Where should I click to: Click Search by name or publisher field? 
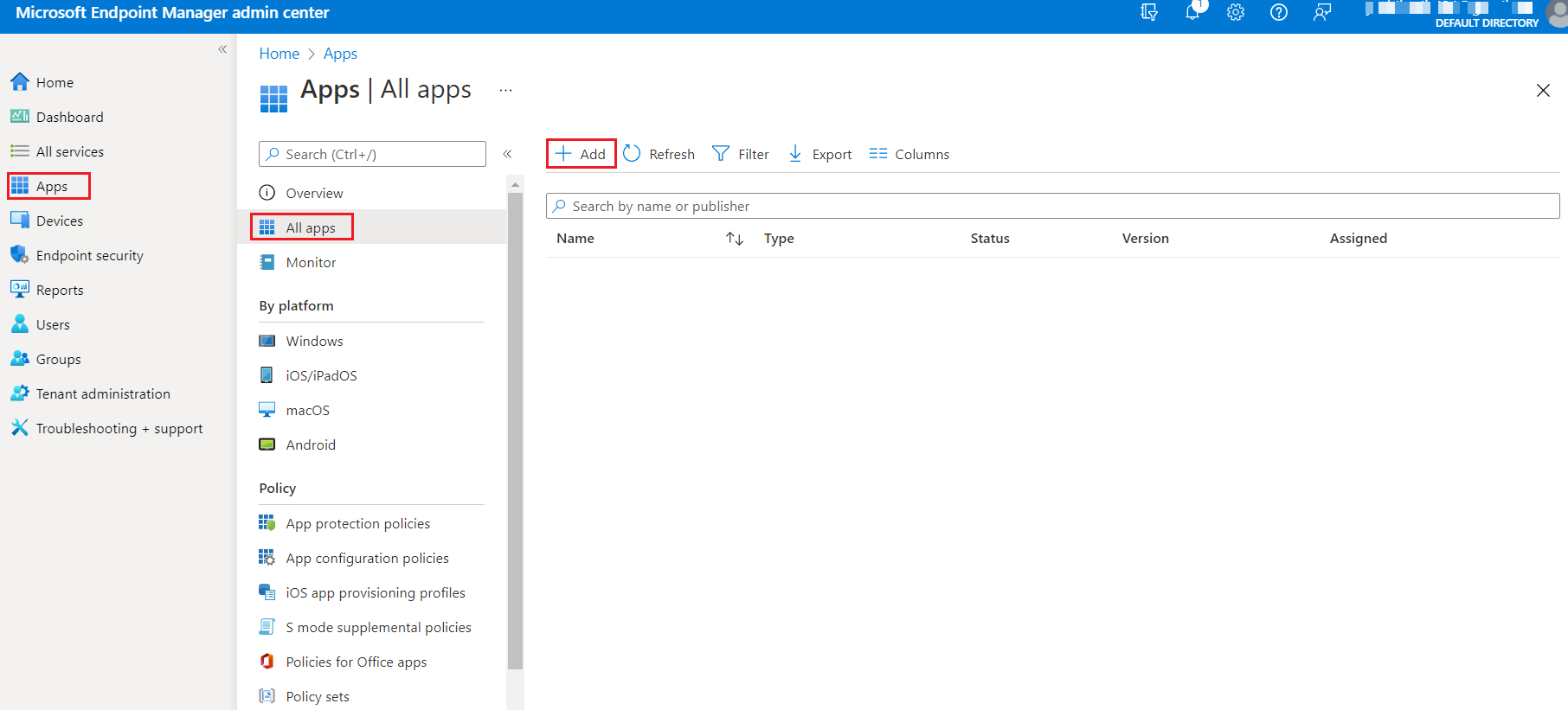coord(1052,206)
